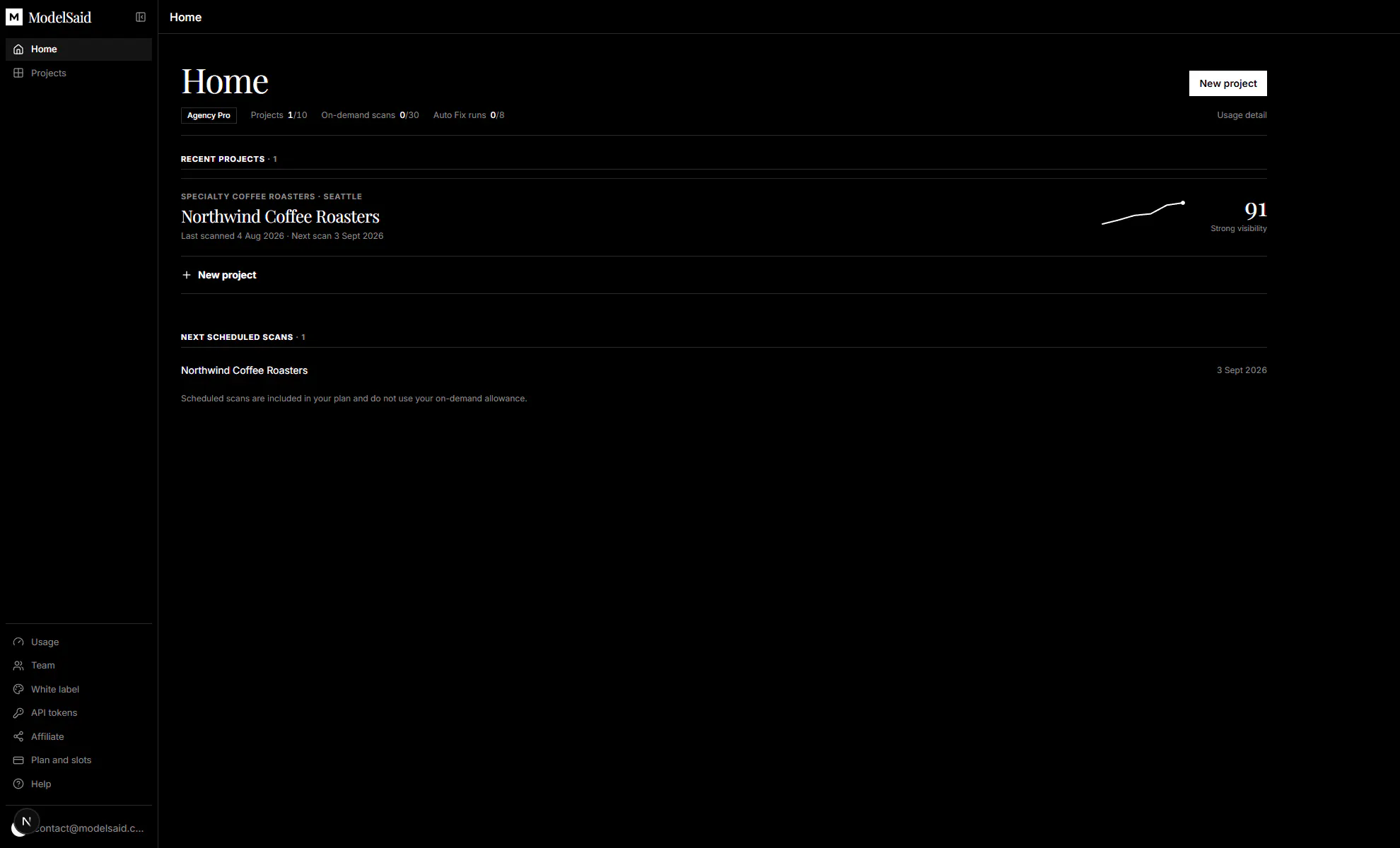
Task: Click the Auto Fix runs 0/8 counter
Action: coord(469,115)
